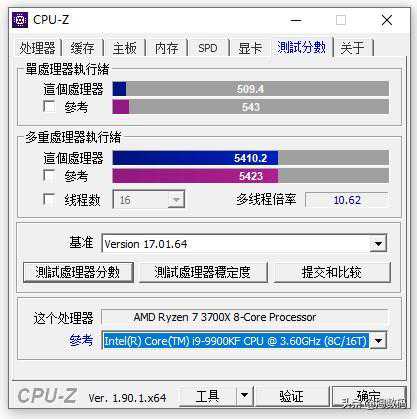Switch to the 缓存 tab
417x419 pixels.
pos(82,49)
